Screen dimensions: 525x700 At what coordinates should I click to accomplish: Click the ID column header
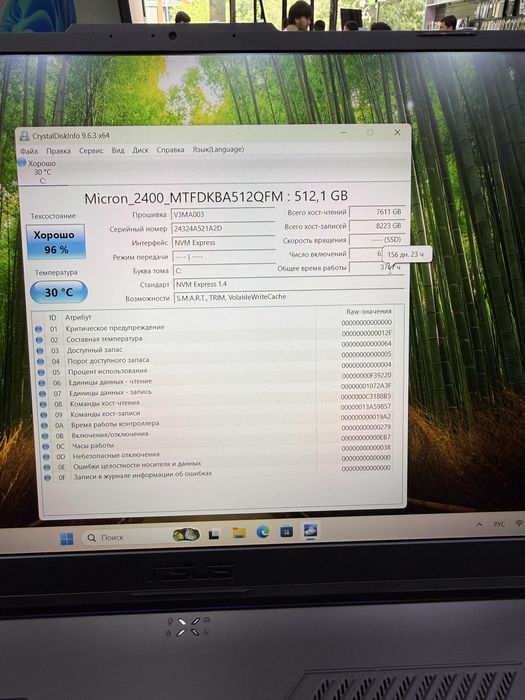[x=53, y=317]
